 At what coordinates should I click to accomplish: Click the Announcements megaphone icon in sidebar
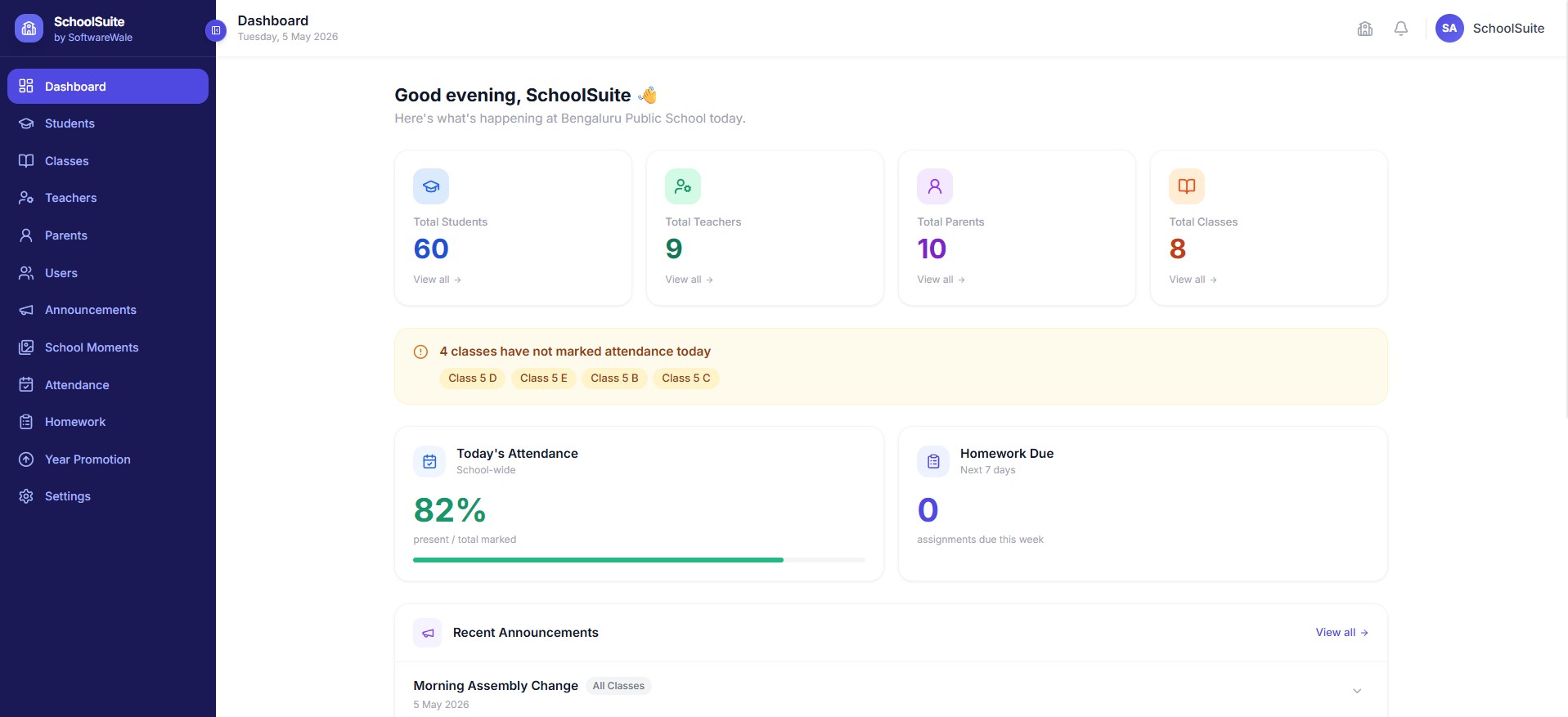(x=26, y=310)
